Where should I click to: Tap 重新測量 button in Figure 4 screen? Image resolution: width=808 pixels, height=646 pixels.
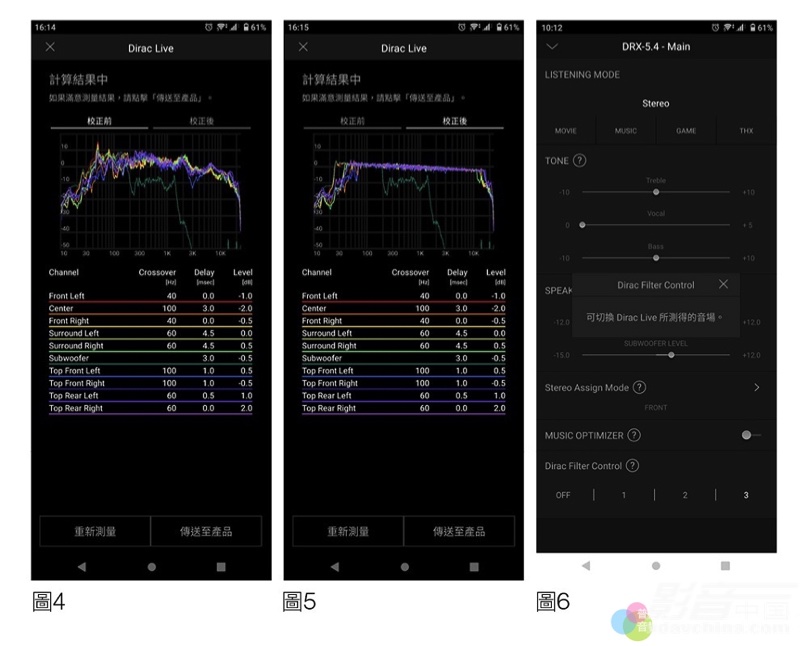click(x=95, y=531)
